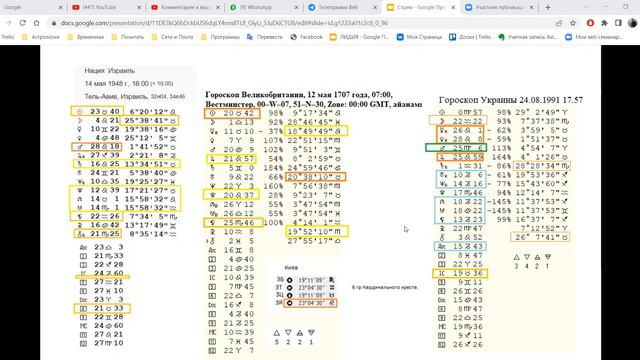The image size is (640, 360).
Task: Open the Перевести translate bookmark
Action: point(265,37)
